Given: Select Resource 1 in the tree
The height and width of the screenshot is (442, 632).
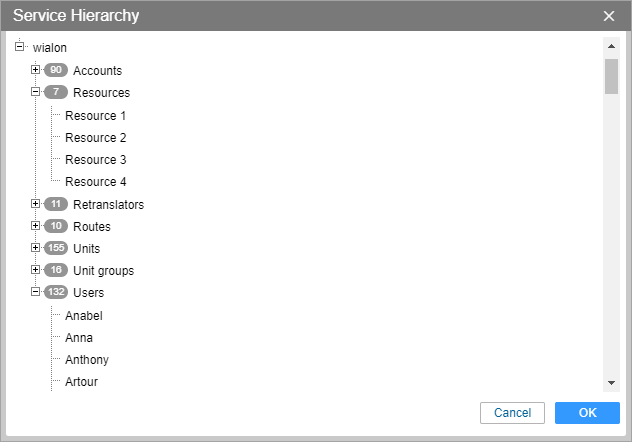Looking at the screenshot, I should coord(96,116).
